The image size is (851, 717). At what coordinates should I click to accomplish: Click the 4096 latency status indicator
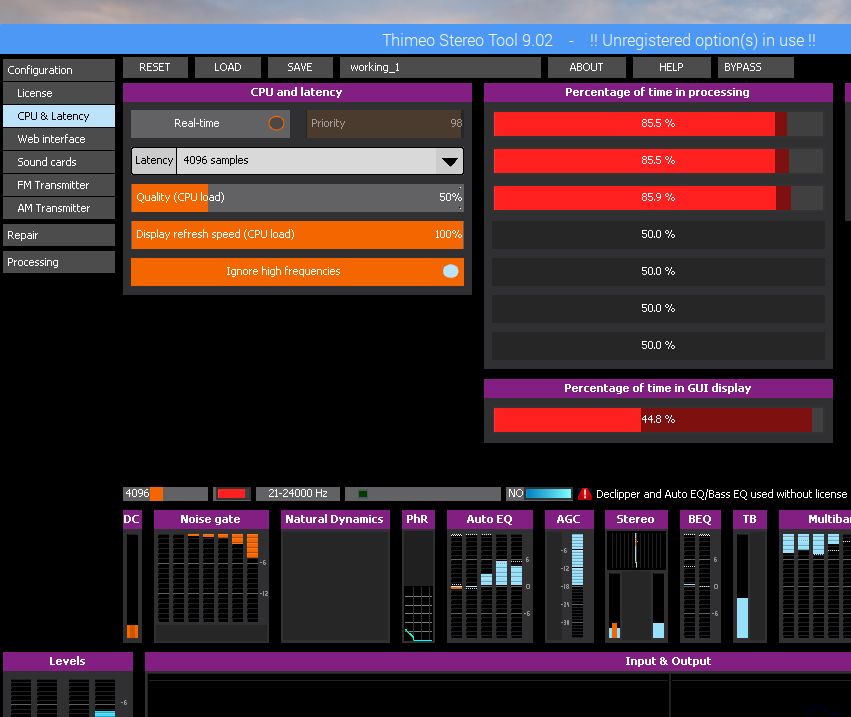coord(165,493)
